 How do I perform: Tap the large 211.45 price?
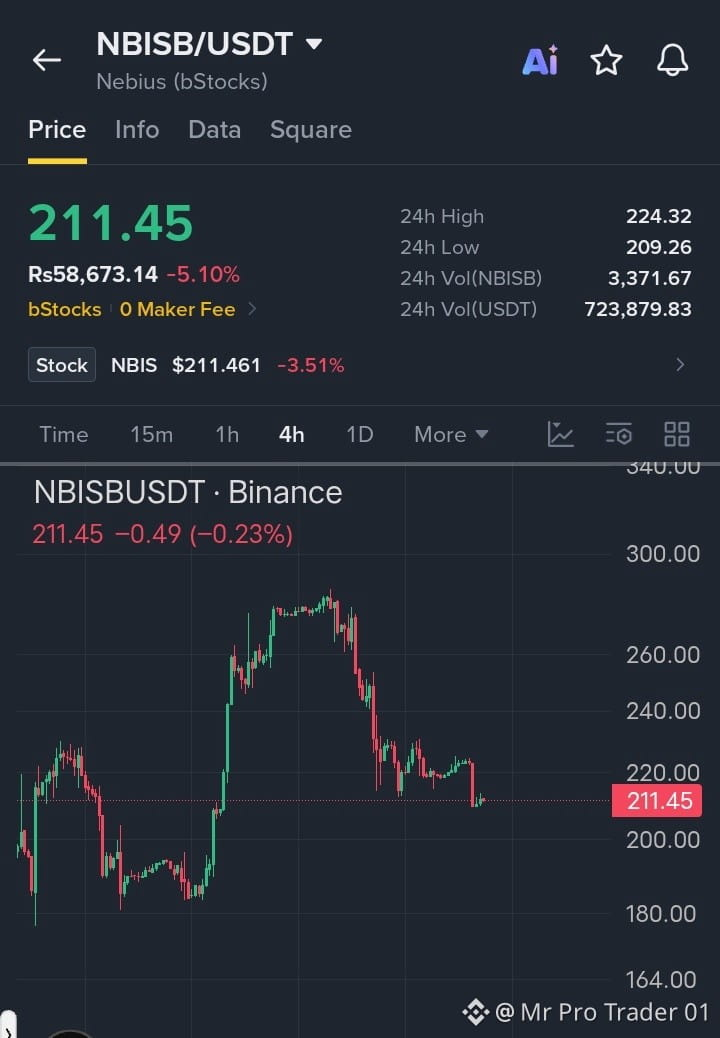point(111,222)
